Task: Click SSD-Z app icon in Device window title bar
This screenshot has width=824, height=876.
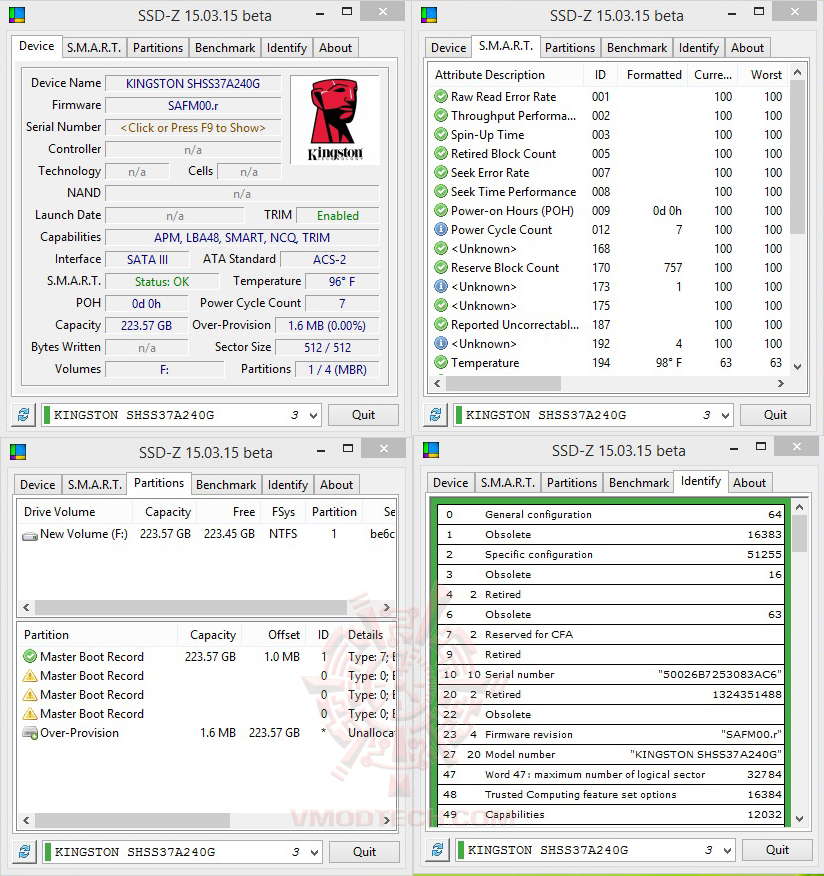Action: click(x=17, y=15)
